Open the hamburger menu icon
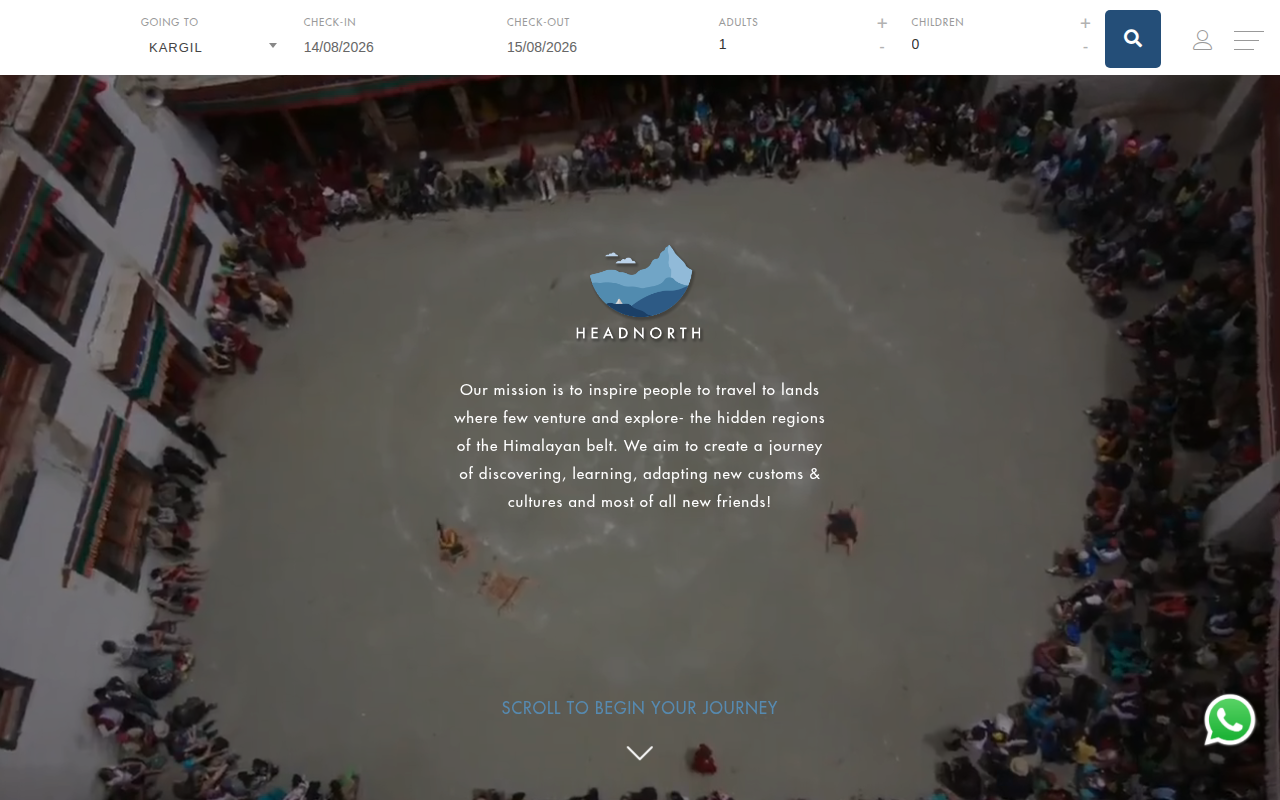Screen dimensions: 1280x800 click(1248, 41)
